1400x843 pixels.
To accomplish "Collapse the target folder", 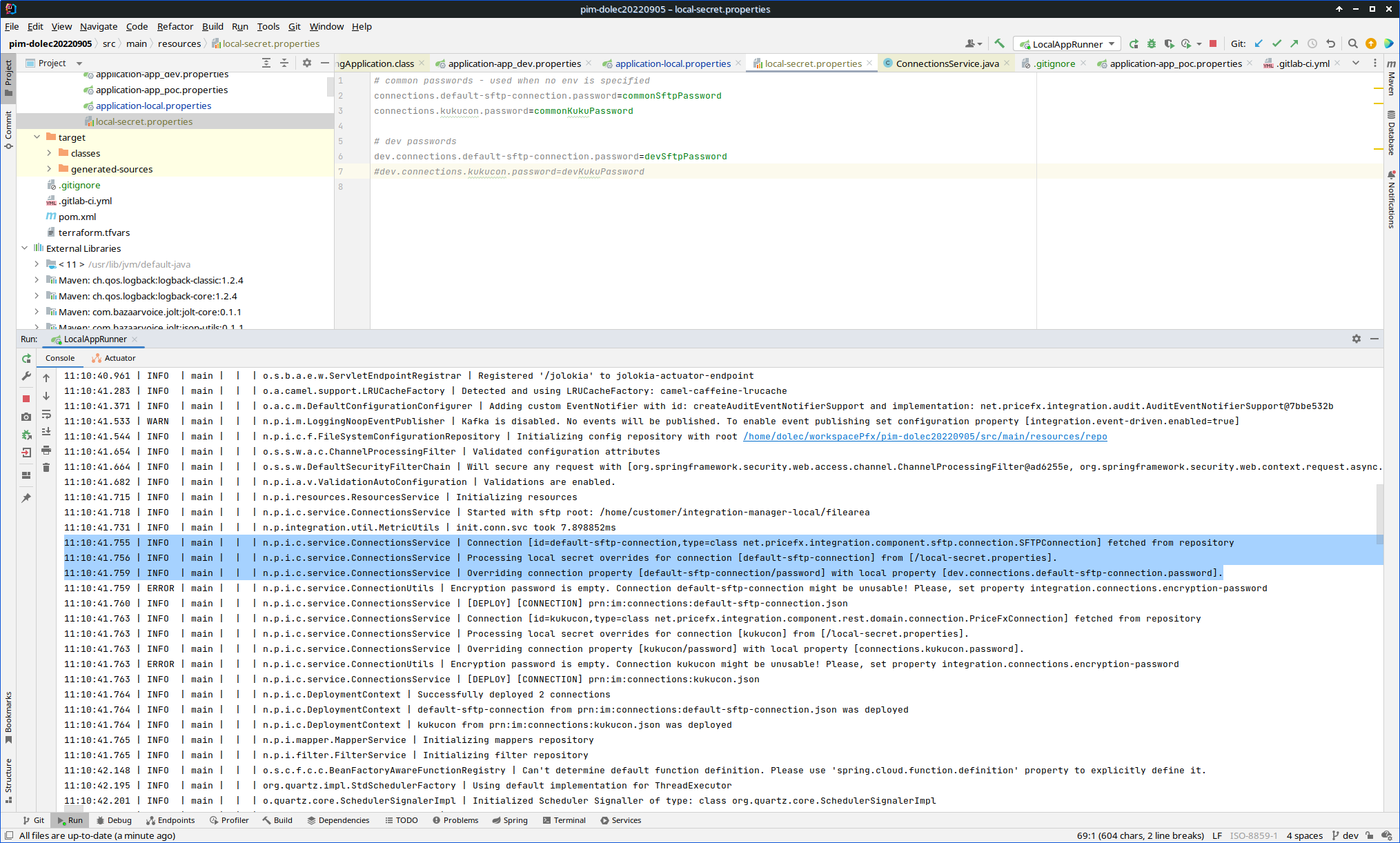I will tap(37, 137).
